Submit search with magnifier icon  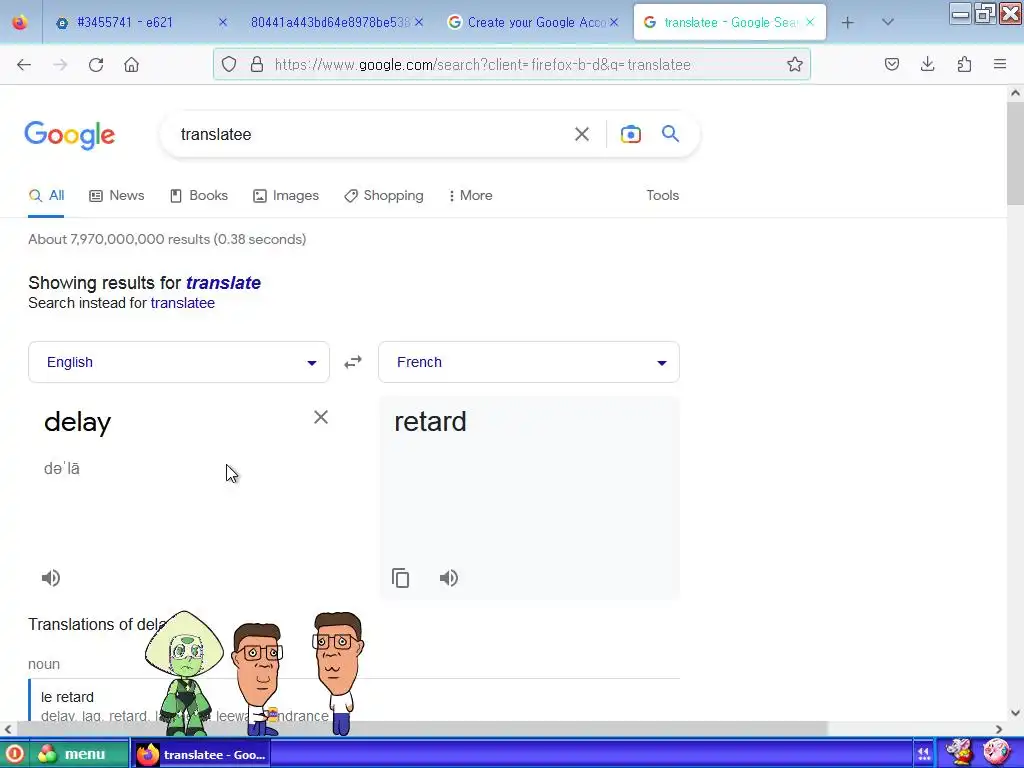coord(670,134)
